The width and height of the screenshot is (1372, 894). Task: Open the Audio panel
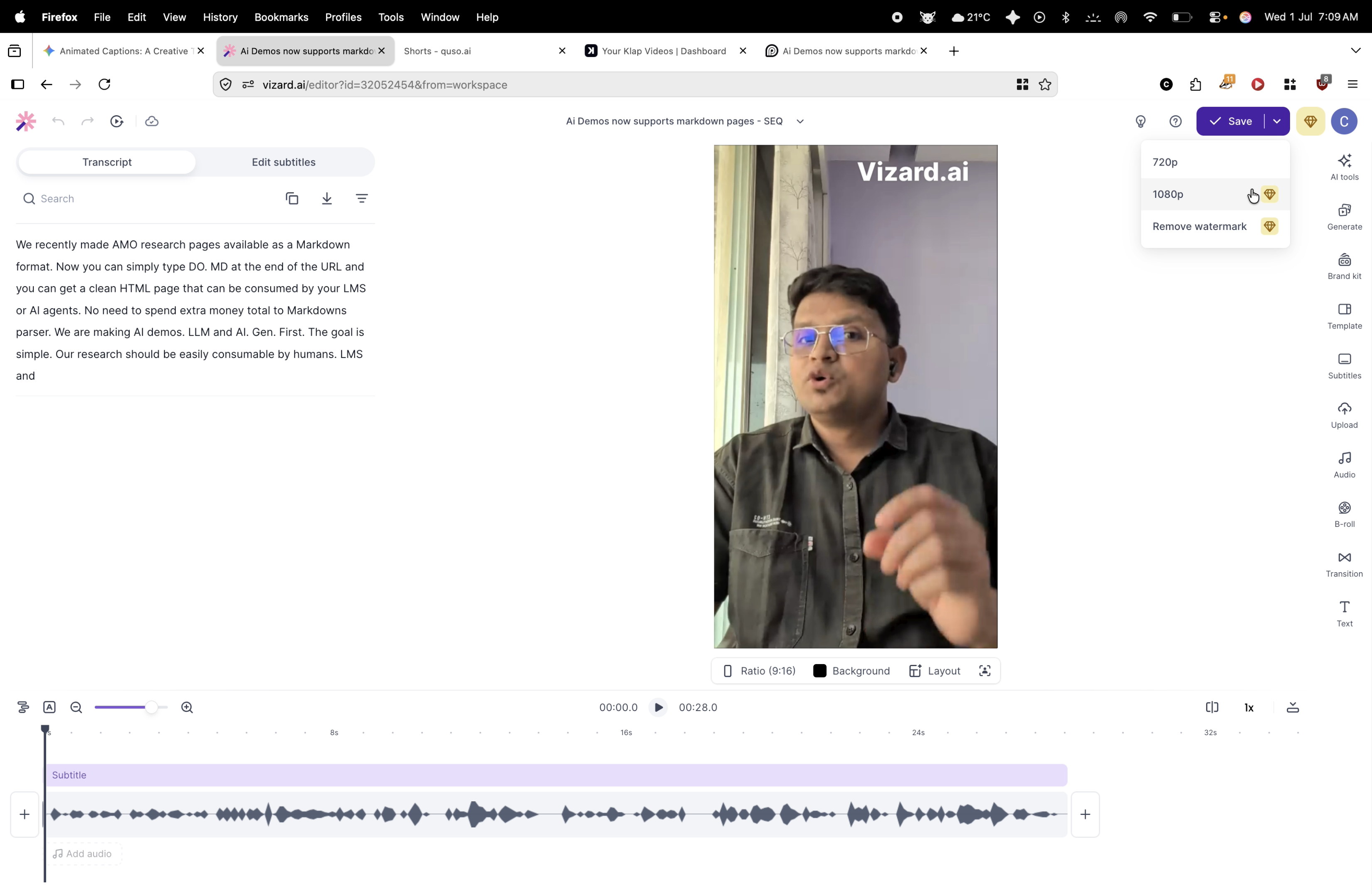coord(1344,464)
